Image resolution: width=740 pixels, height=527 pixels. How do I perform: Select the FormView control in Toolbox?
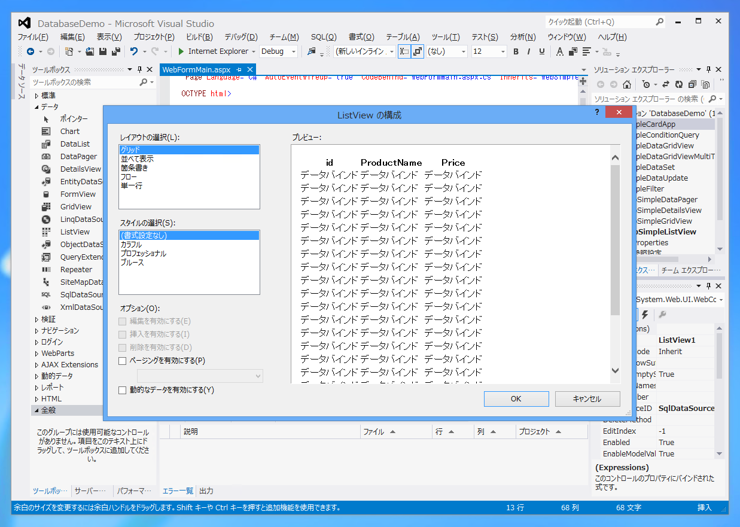pos(78,194)
